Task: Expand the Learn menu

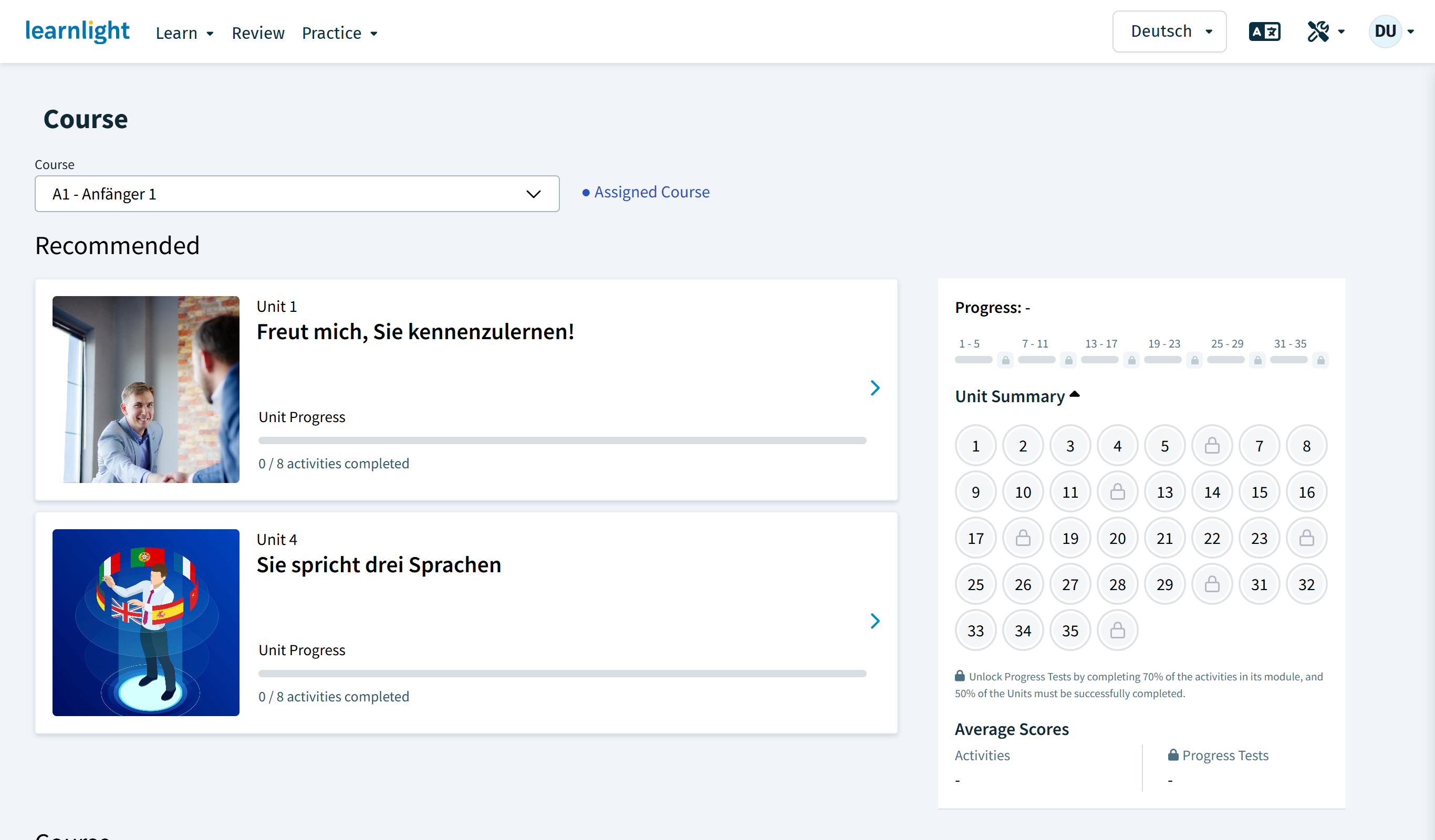Action: (184, 33)
